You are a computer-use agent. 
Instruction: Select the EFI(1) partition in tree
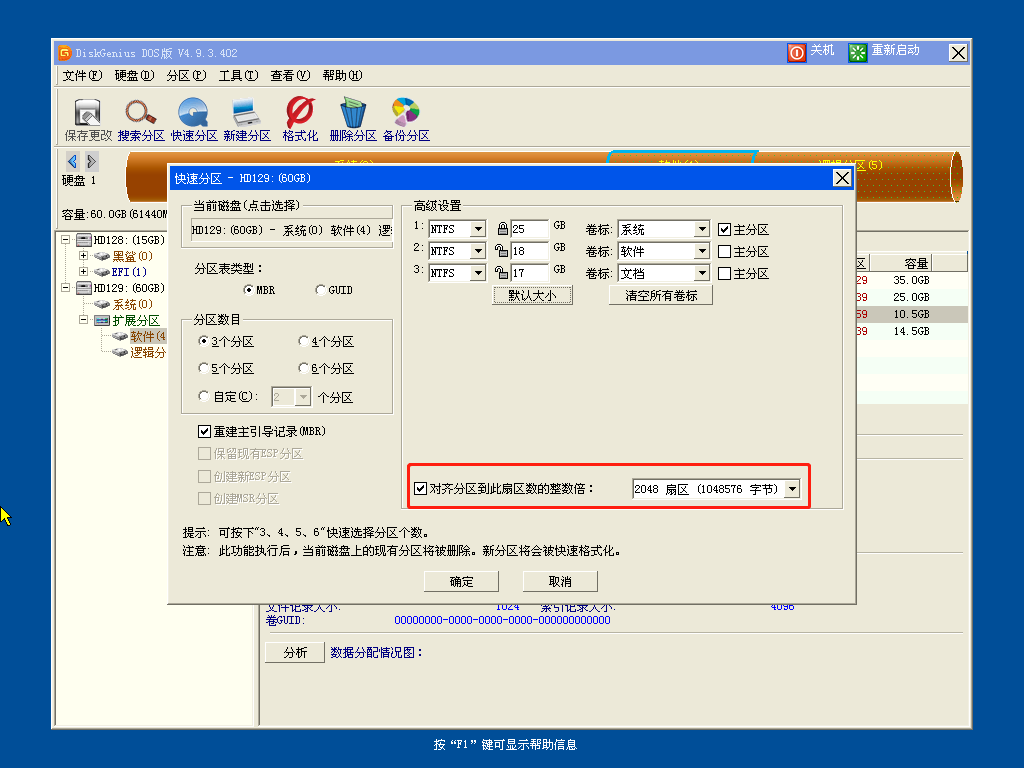point(129,272)
